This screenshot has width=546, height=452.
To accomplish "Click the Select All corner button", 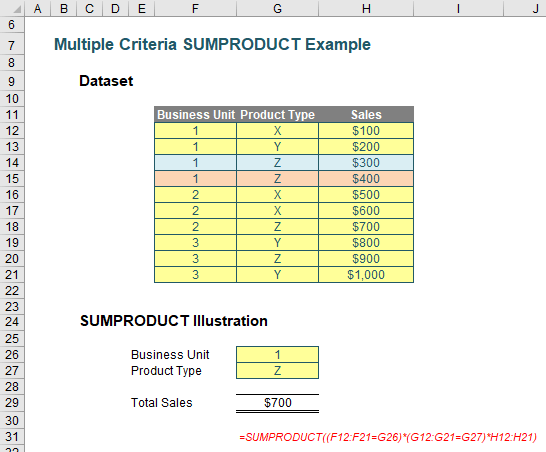I will click(x=12, y=8).
